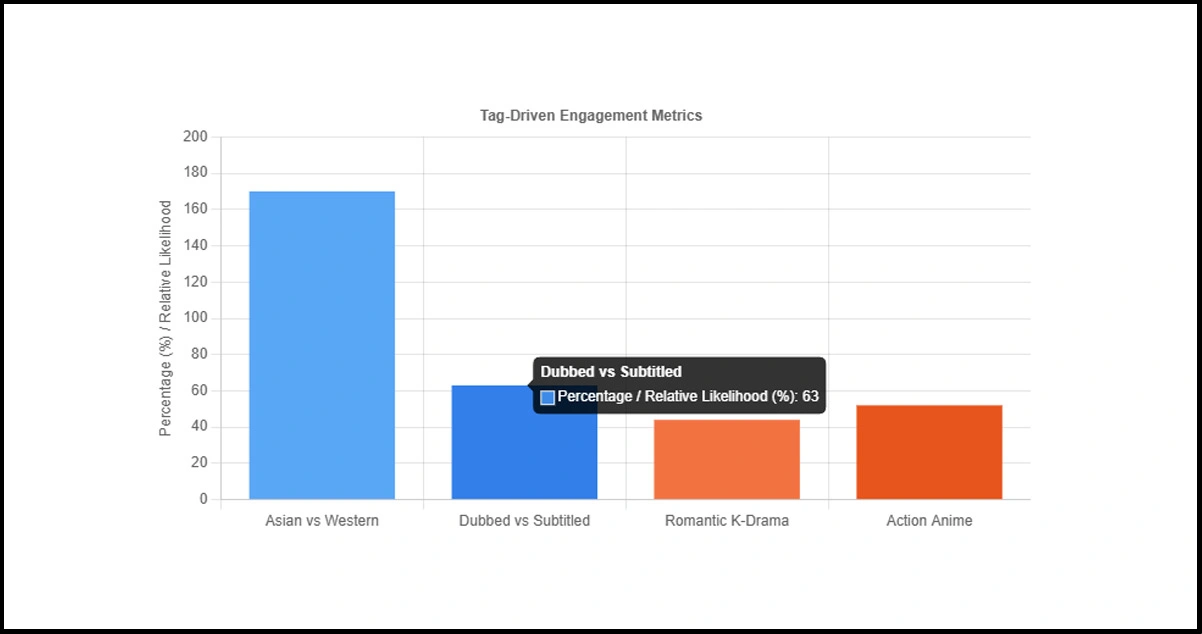Select the Action Anime x-axis label
Image resolution: width=1202 pixels, height=634 pixels.
[x=929, y=521]
